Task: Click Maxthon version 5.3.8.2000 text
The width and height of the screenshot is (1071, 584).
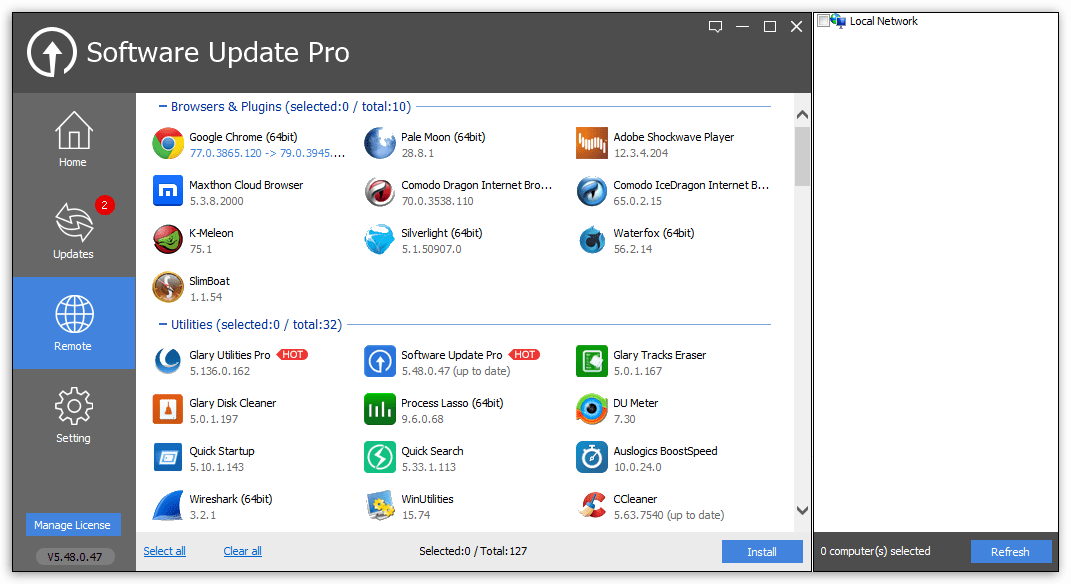Action: click(217, 201)
